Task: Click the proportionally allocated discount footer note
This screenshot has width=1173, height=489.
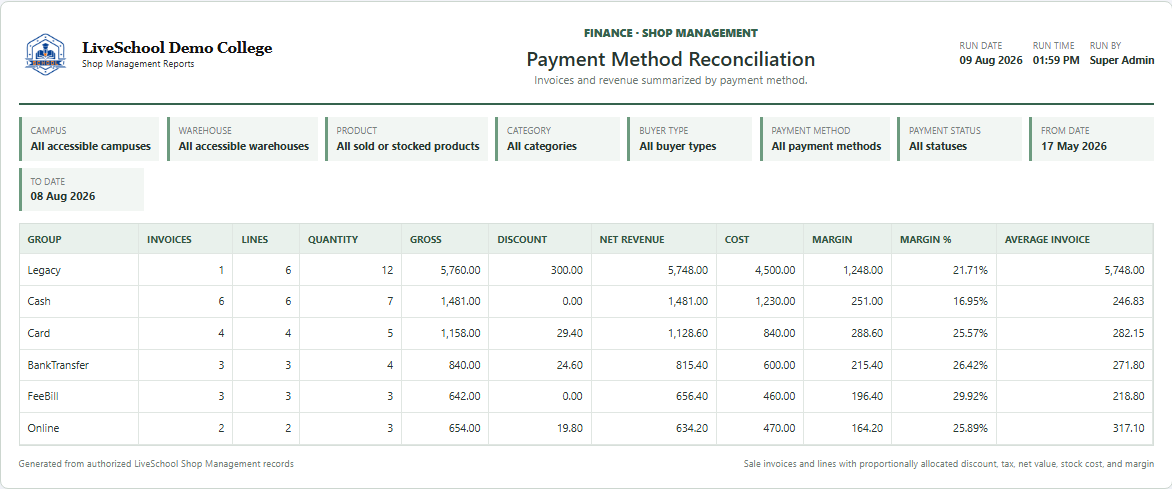Action: (949, 464)
